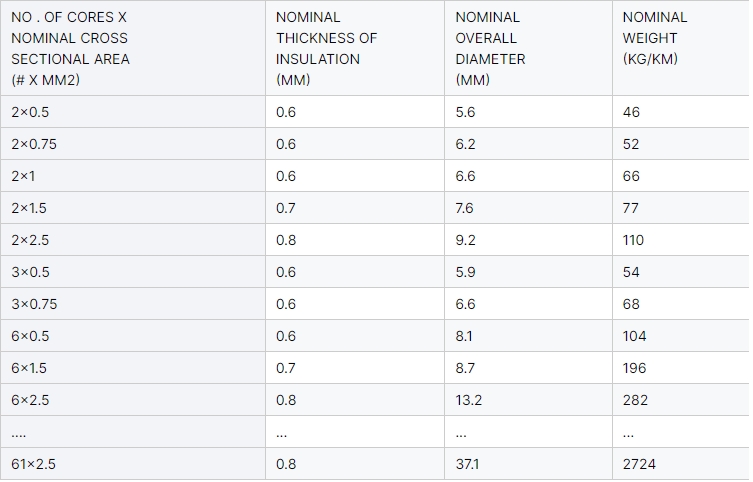
Task: Select the 282 weight cell
Action: [x=681, y=400]
